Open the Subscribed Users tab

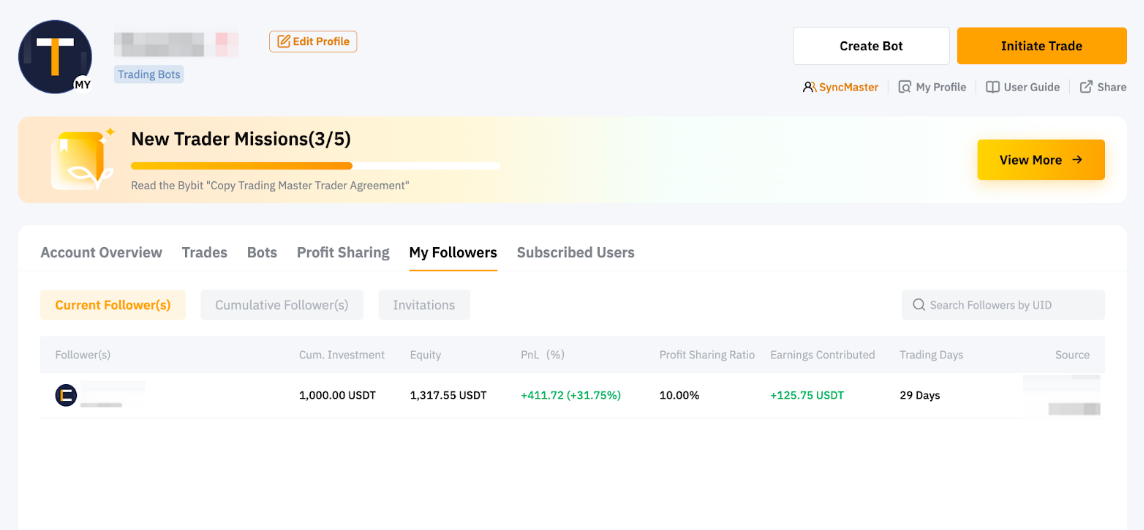point(575,253)
